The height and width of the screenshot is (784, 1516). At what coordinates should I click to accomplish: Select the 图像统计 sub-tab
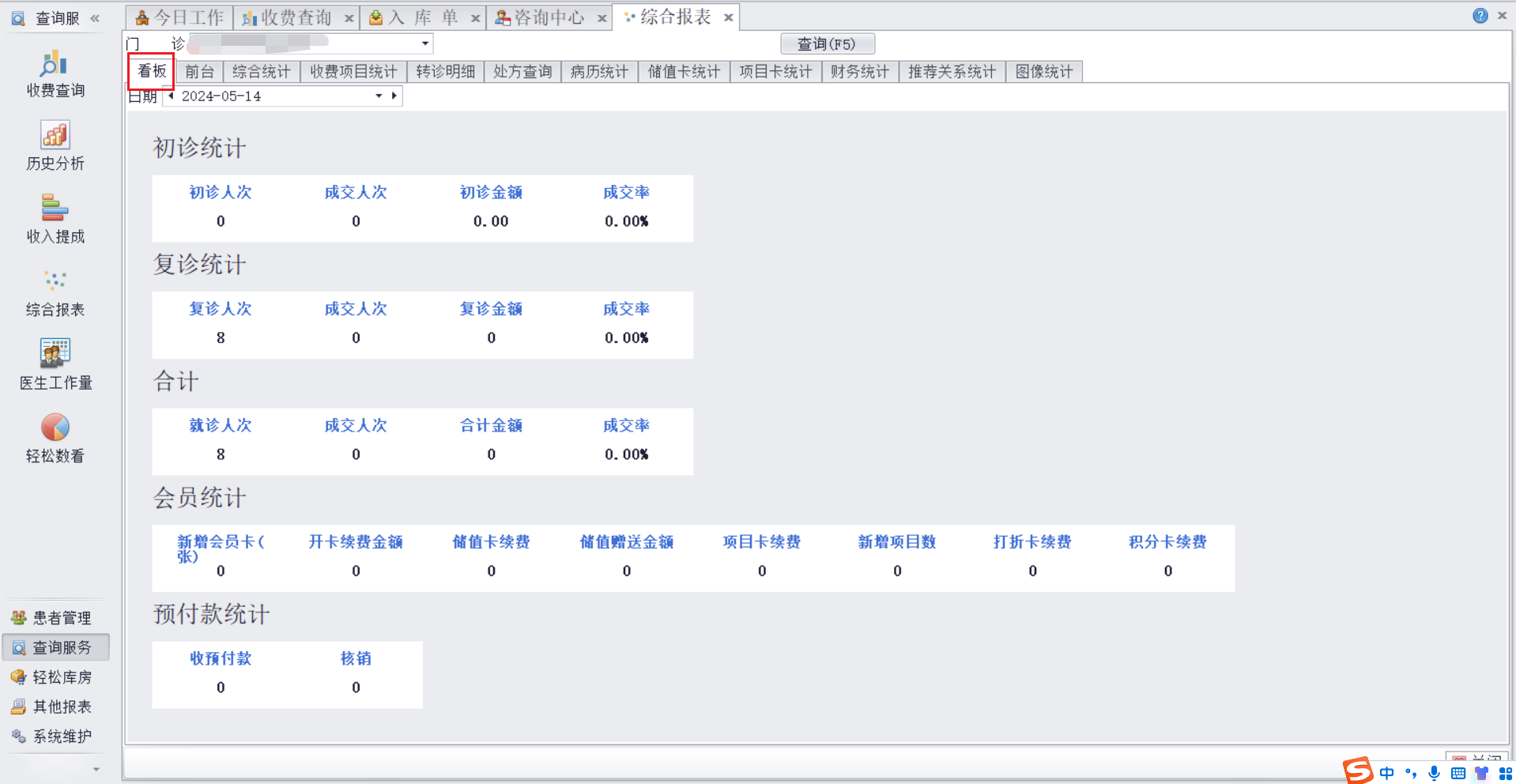[1044, 72]
